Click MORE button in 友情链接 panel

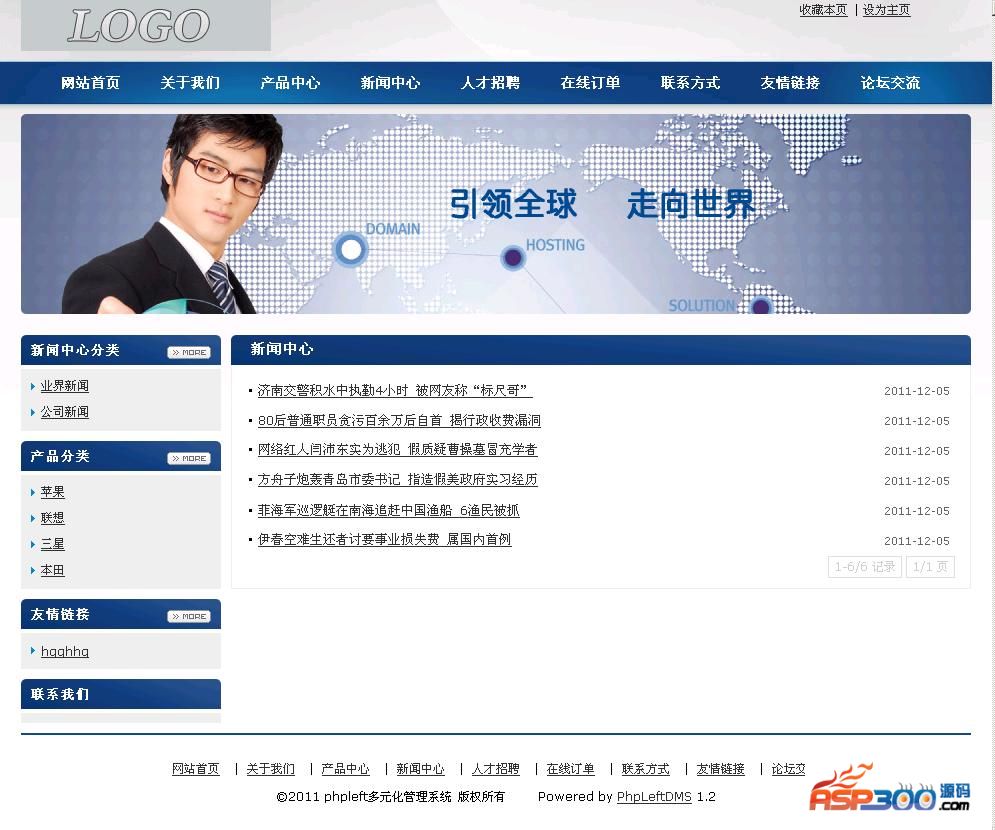(189, 617)
